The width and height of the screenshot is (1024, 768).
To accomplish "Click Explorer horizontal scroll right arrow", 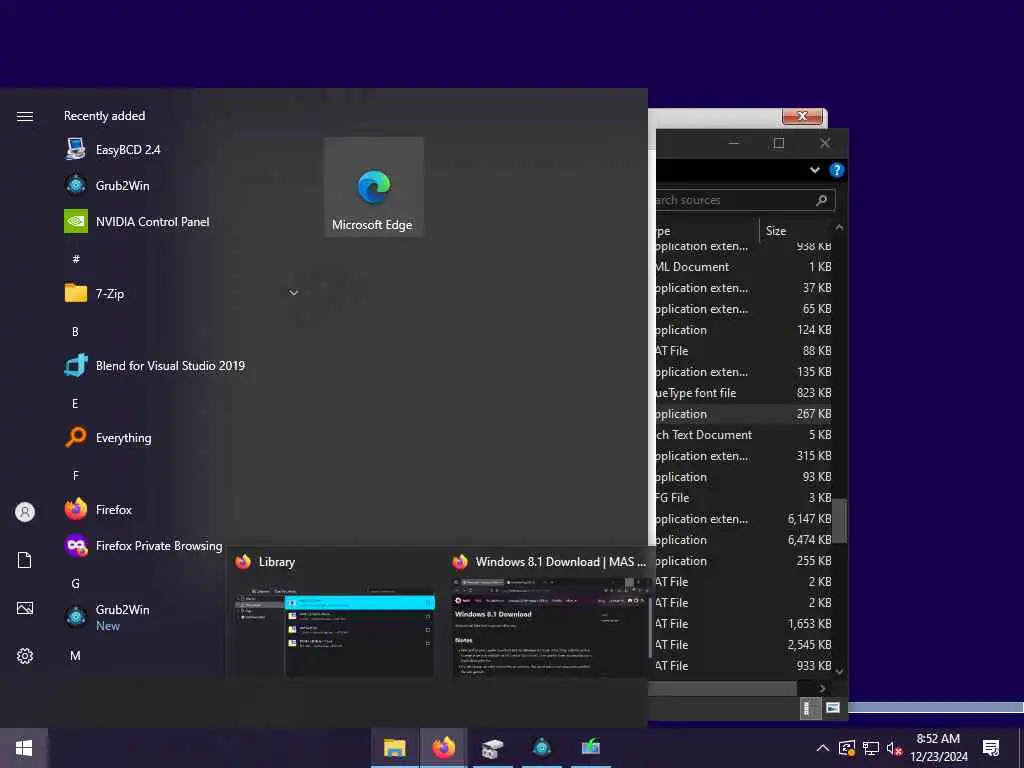I will (823, 688).
